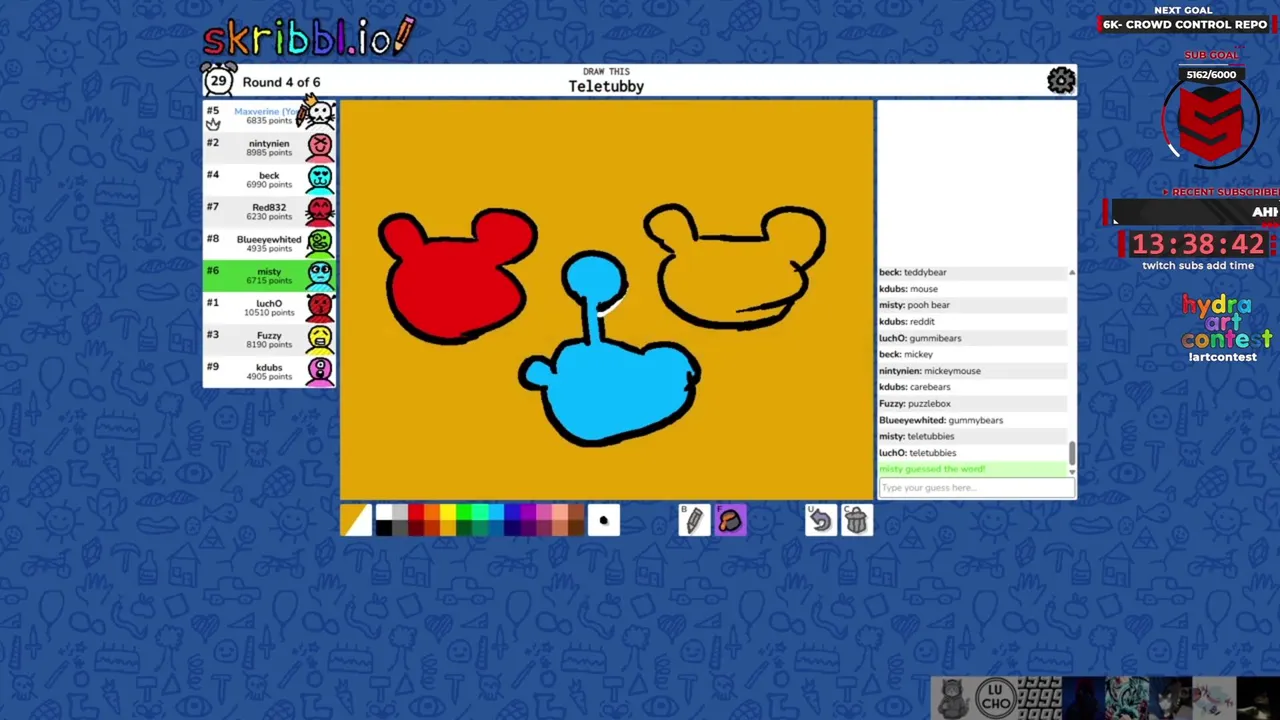Viewport: 1280px width, 720px height.
Task: Click misty's blue avatar
Action: pyautogui.click(x=320, y=275)
